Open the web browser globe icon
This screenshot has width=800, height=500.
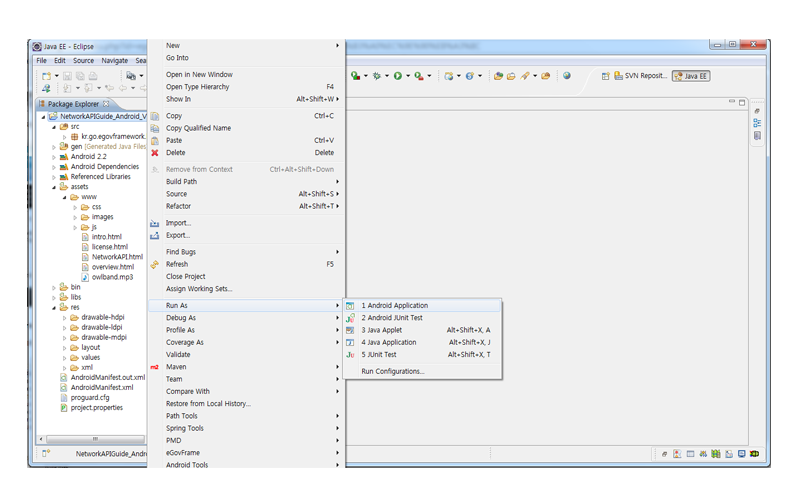tap(567, 76)
